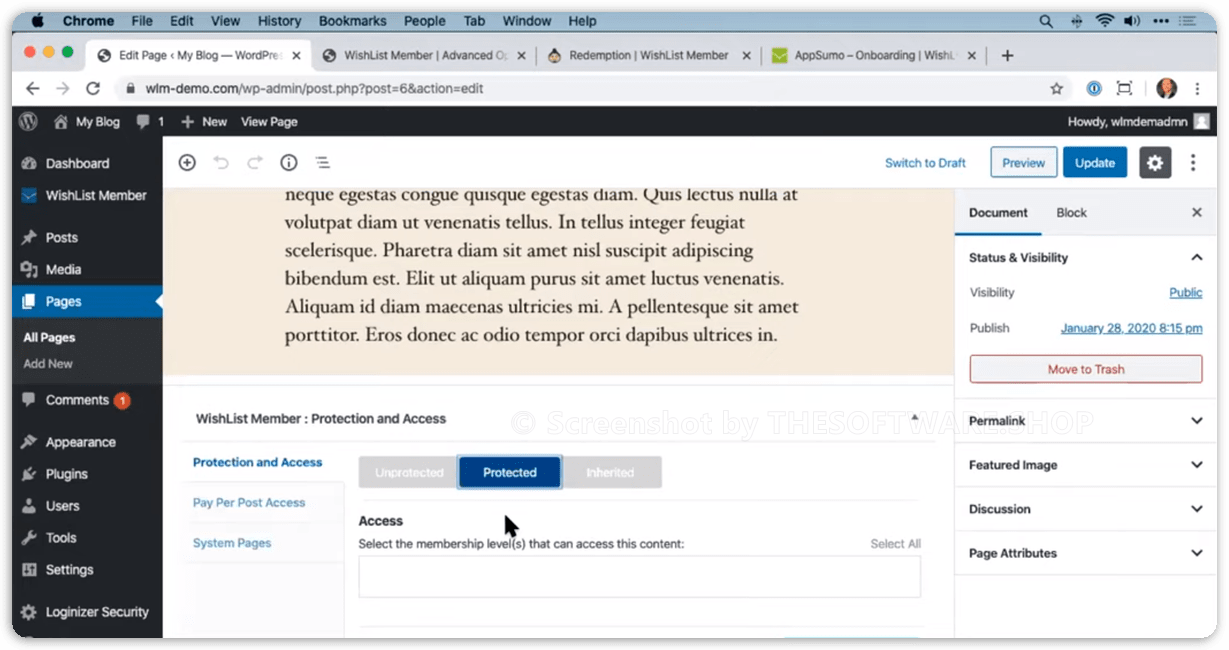
Task: Close the Document settings sidebar
Action: (1197, 212)
